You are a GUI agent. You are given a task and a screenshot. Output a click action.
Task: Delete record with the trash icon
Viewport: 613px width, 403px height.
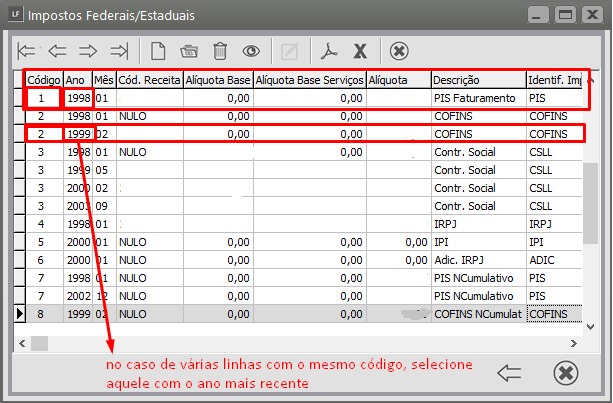[220, 51]
